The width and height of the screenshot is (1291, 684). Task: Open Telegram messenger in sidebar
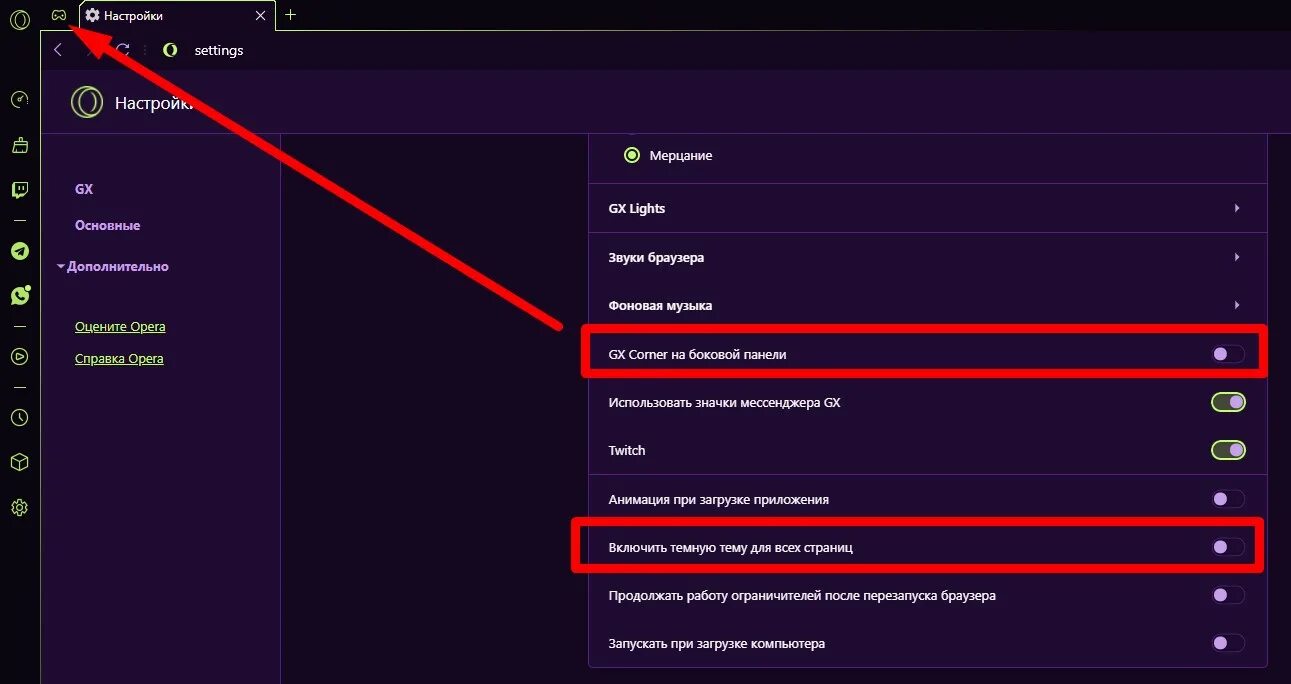(x=19, y=251)
